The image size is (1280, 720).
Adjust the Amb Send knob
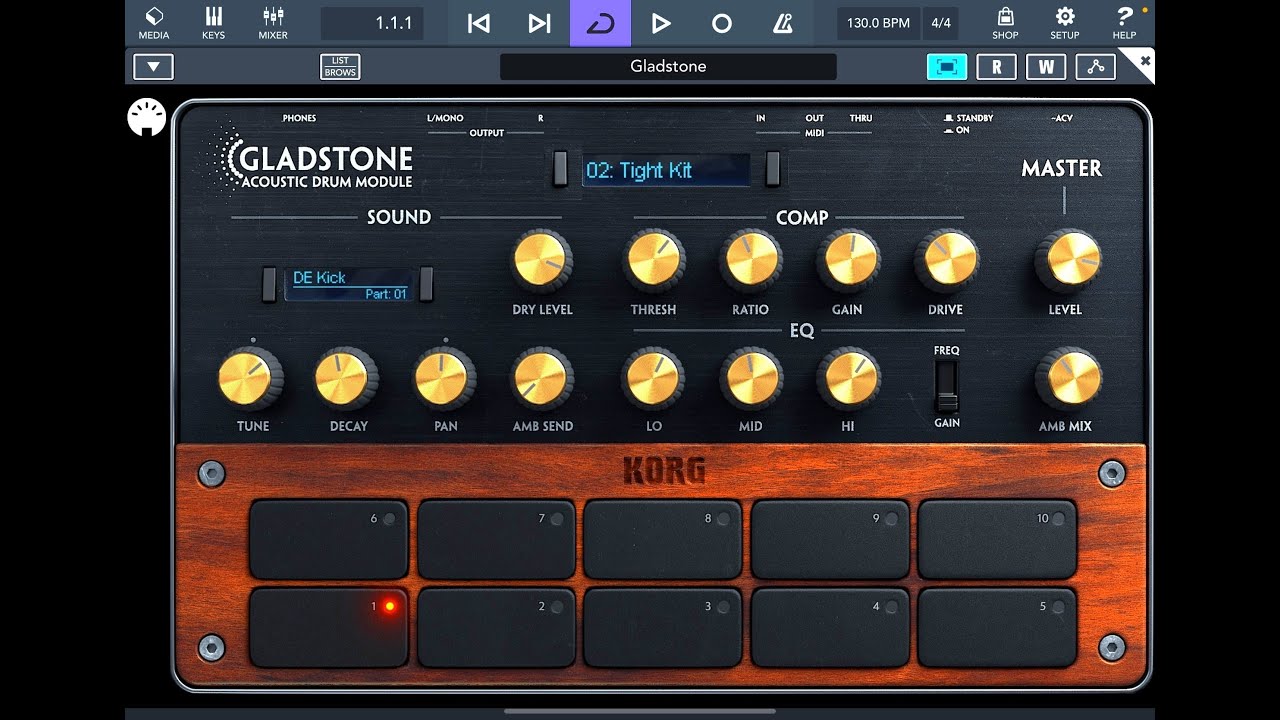point(542,379)
